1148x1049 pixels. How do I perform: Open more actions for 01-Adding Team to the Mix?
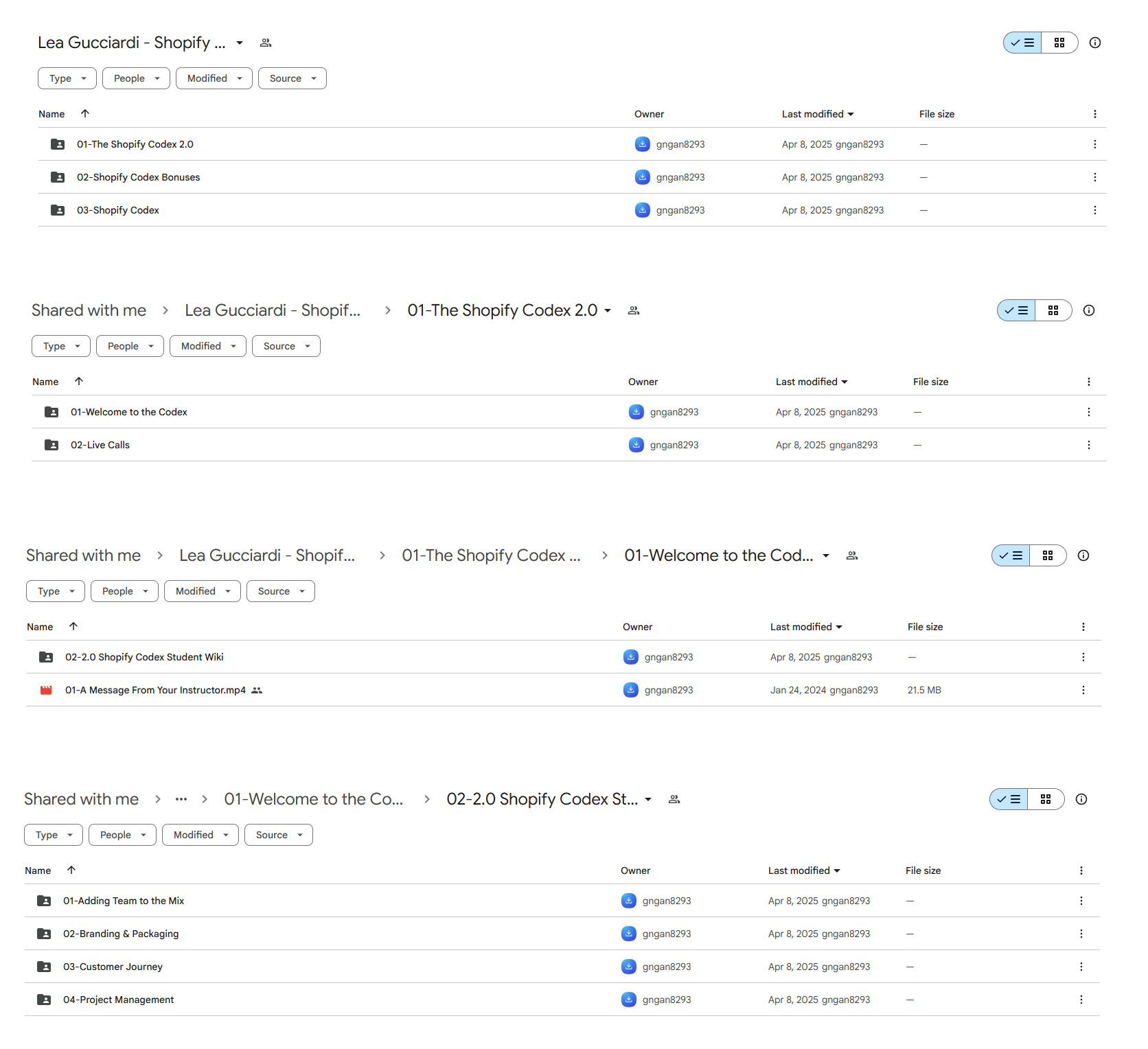pyautogui.click(x=1081, y=901)
